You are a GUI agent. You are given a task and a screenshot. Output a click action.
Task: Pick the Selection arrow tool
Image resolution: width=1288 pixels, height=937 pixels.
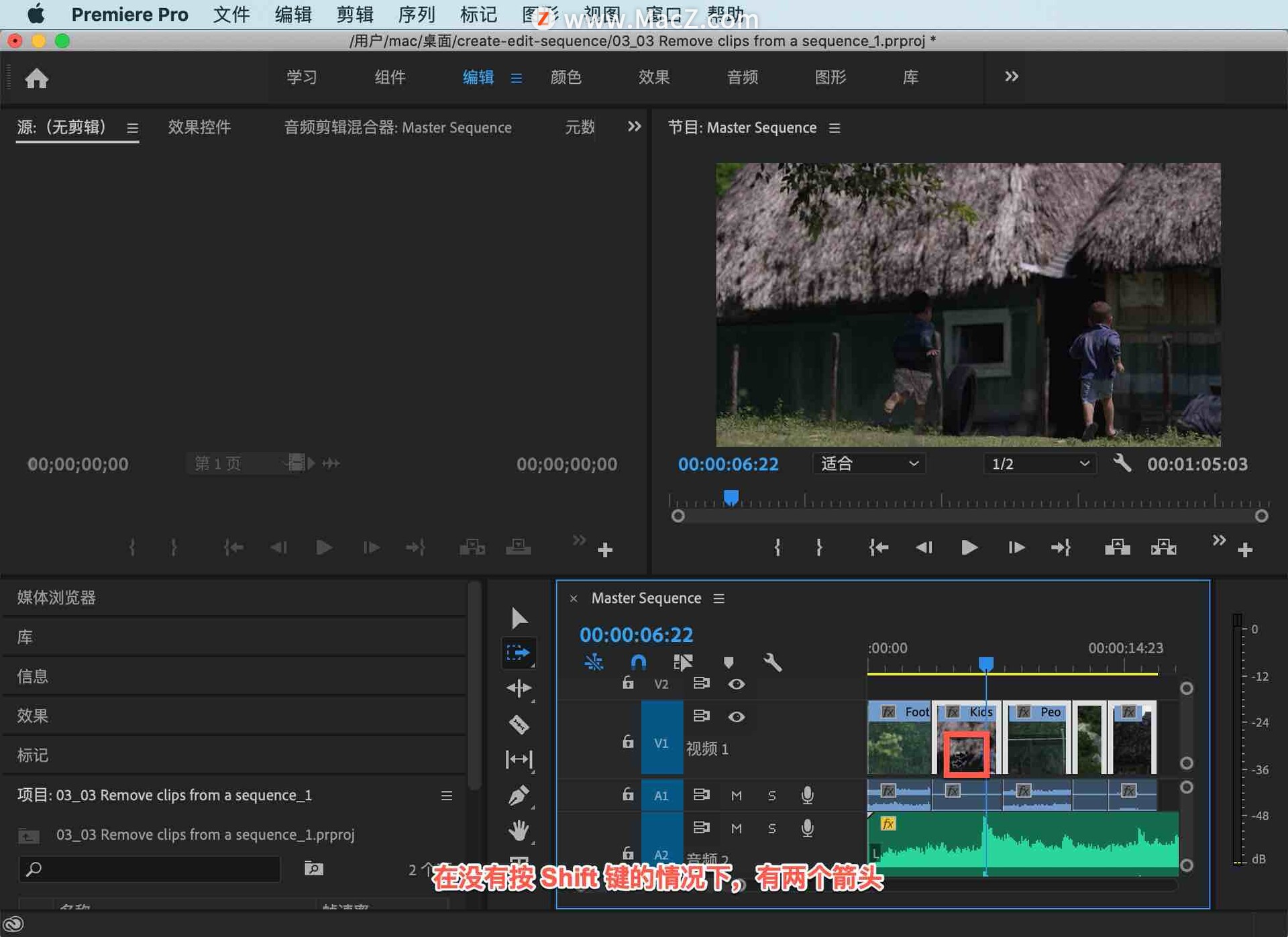pyautogui.click(x=519, y=618)
